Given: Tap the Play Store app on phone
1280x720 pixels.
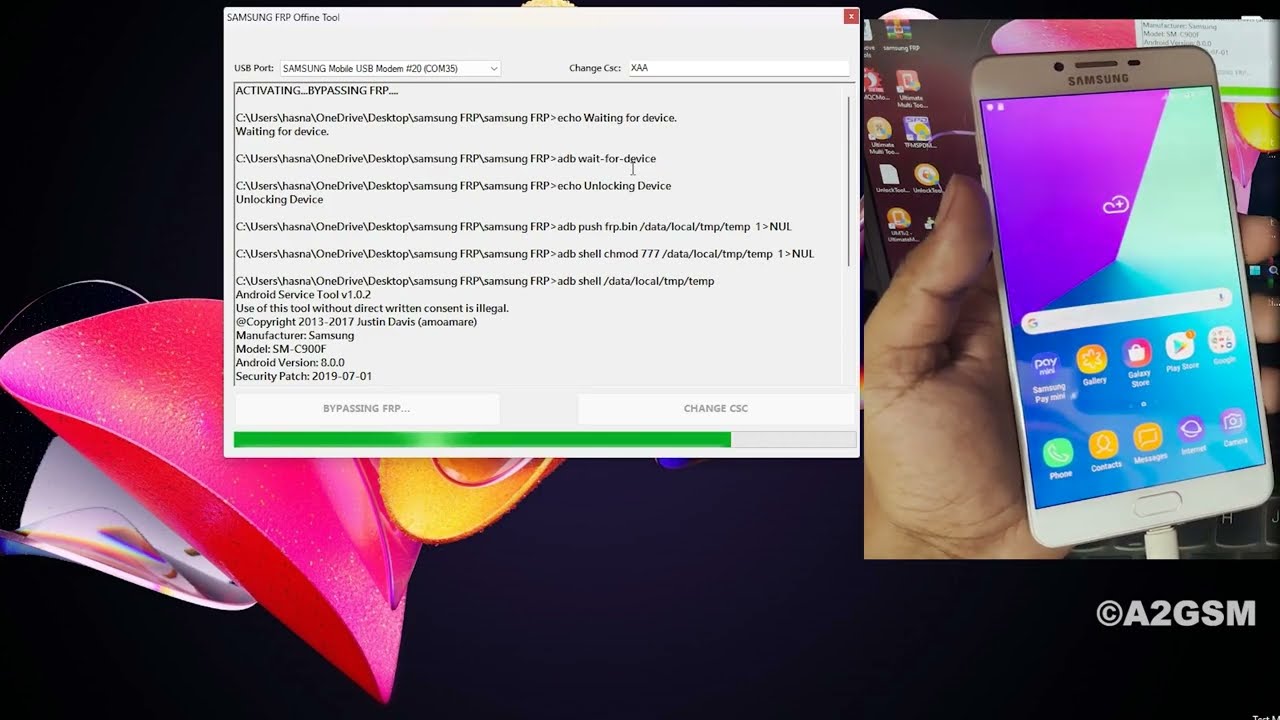Looking at the screenshot, I should point(1181,350).
